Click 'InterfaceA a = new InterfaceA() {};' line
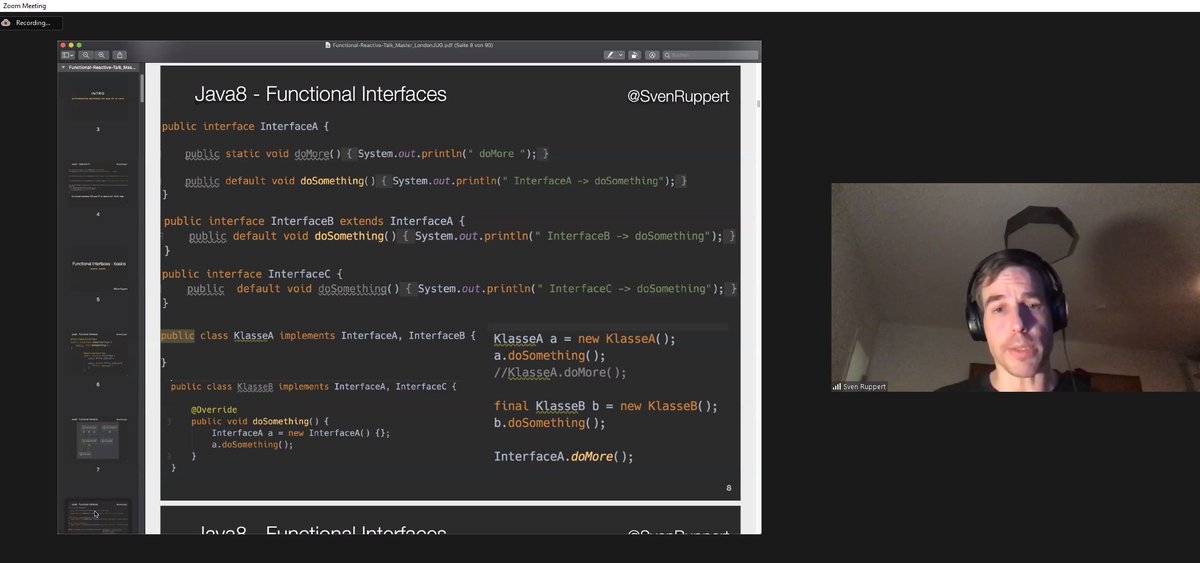The width and height of the screenshot is (1200, 563). click(x=300, y=433)
